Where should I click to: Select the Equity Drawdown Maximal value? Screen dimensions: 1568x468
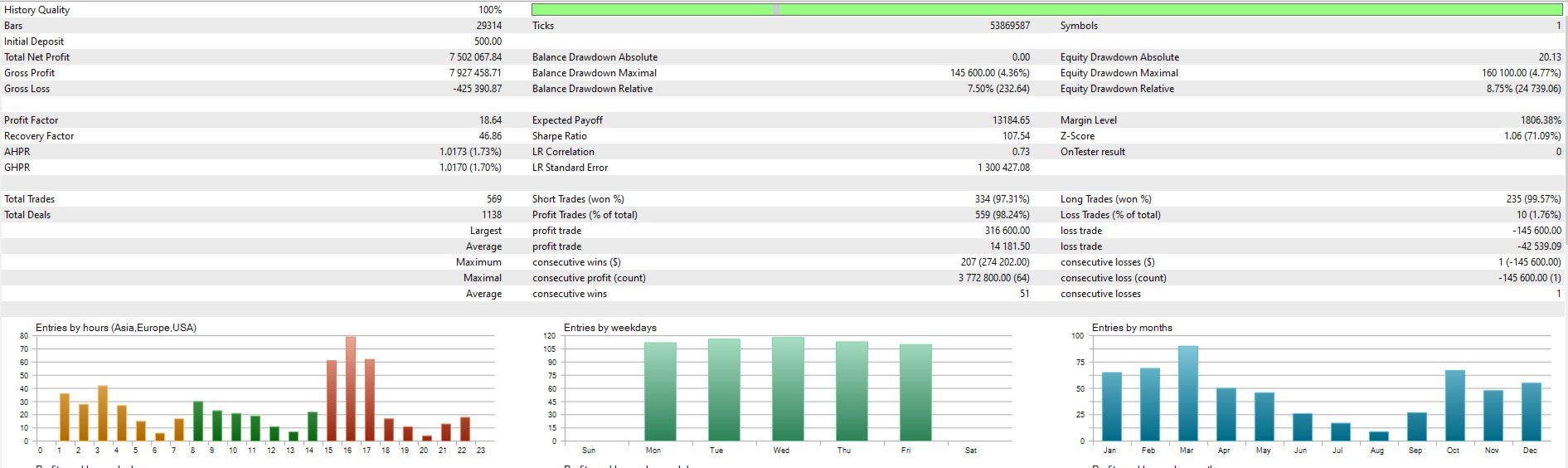click(x=1522, y=73)
